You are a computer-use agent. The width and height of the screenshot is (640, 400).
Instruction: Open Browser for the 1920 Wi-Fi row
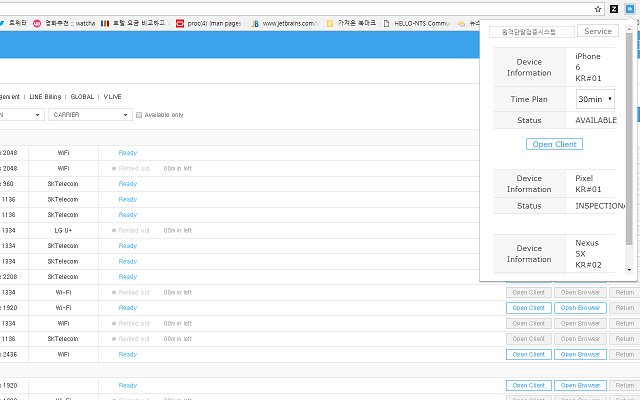coord(580,308)
